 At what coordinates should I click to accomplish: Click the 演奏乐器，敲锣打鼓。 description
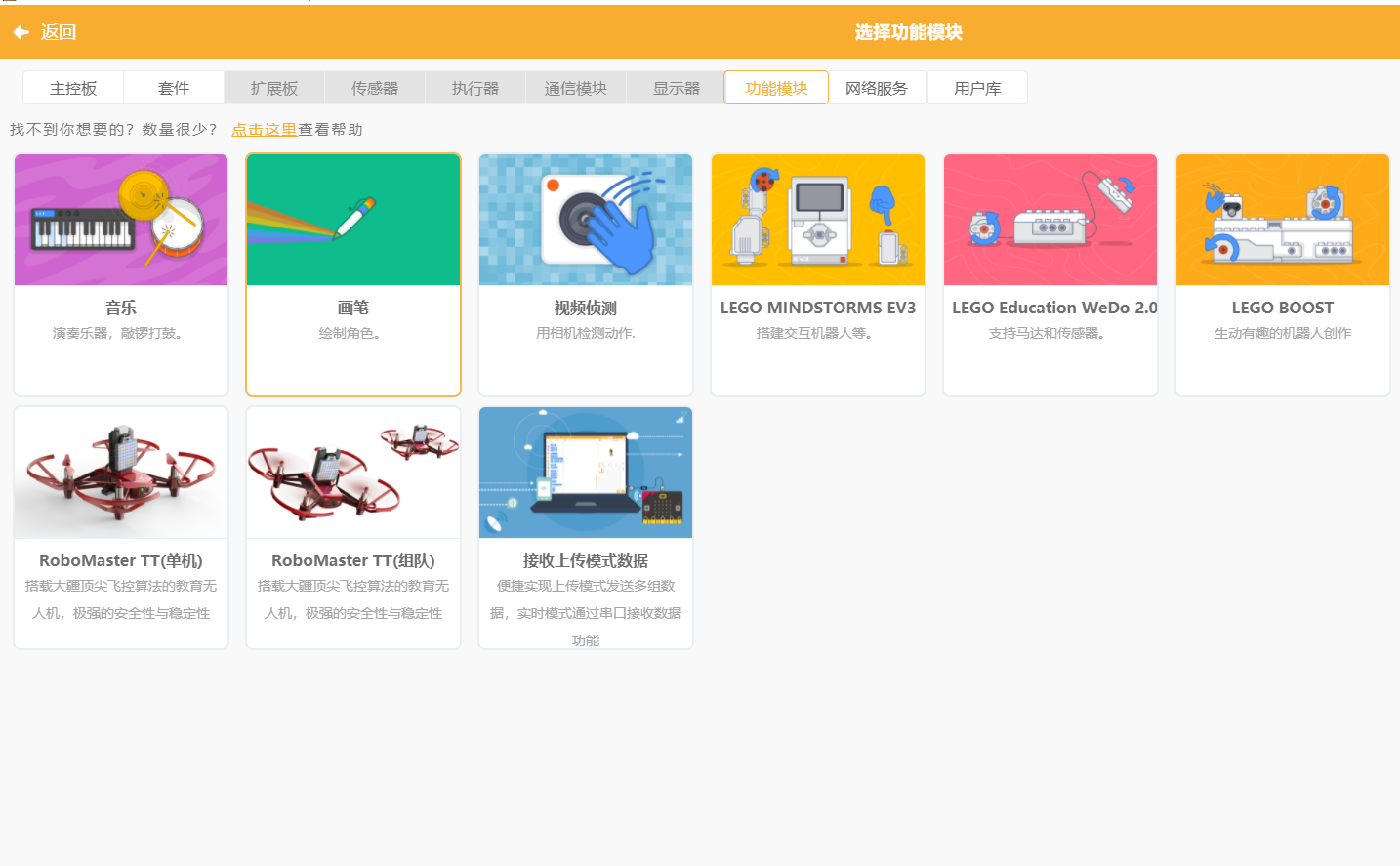pyautogui.click(x=121, y=333)
